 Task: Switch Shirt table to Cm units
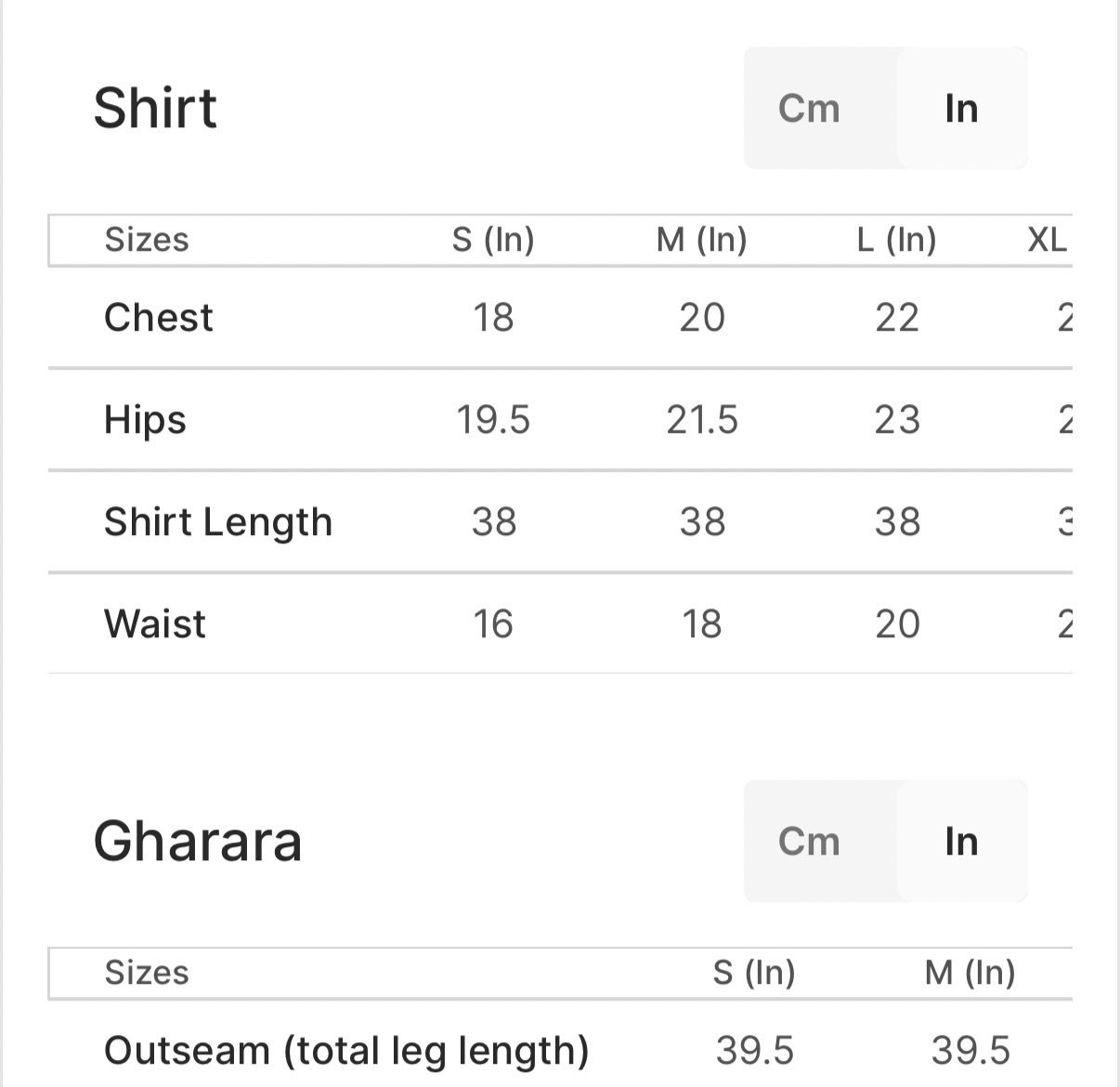pyautogui.click(x=809, y=109)
